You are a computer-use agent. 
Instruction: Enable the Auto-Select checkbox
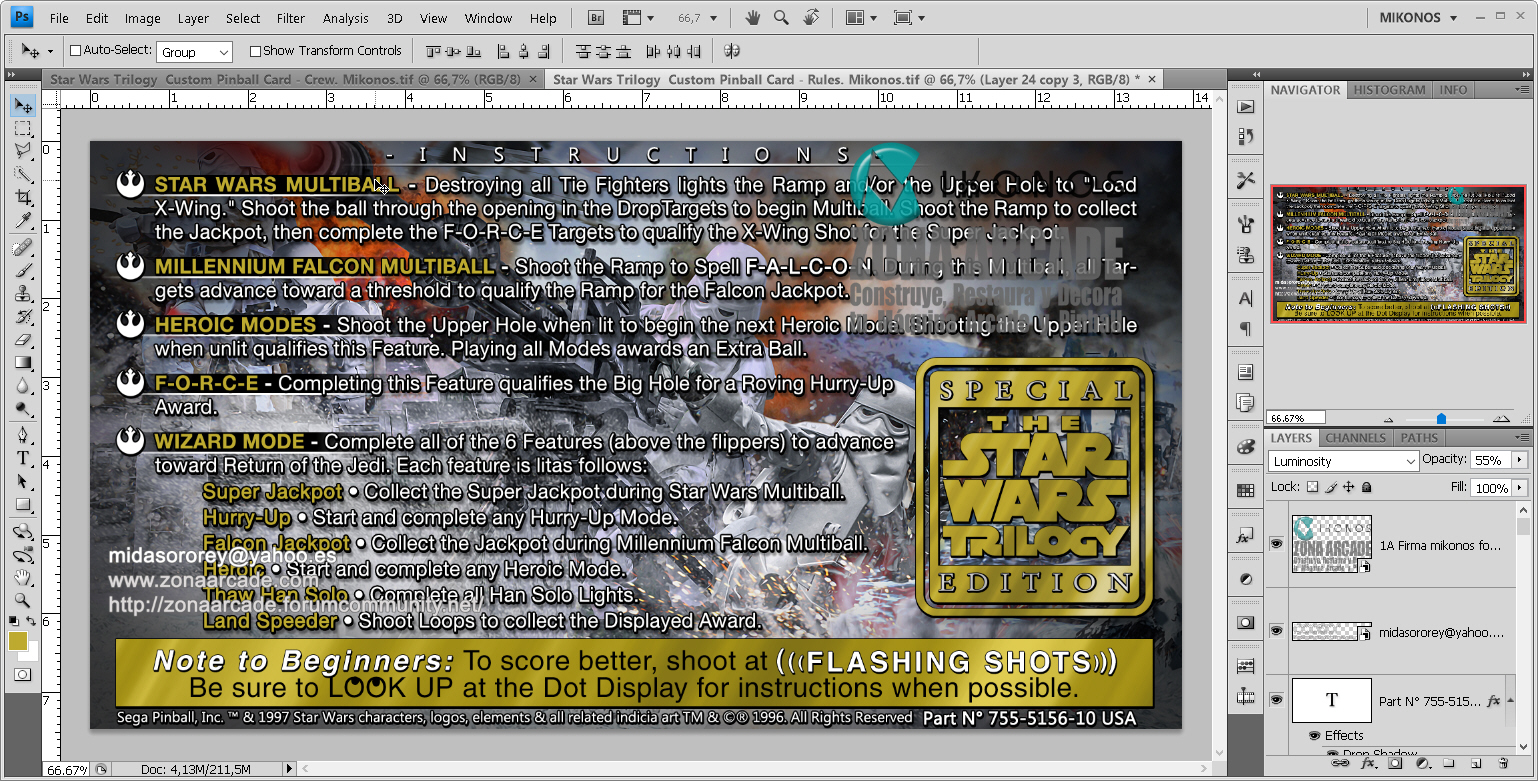75,50
